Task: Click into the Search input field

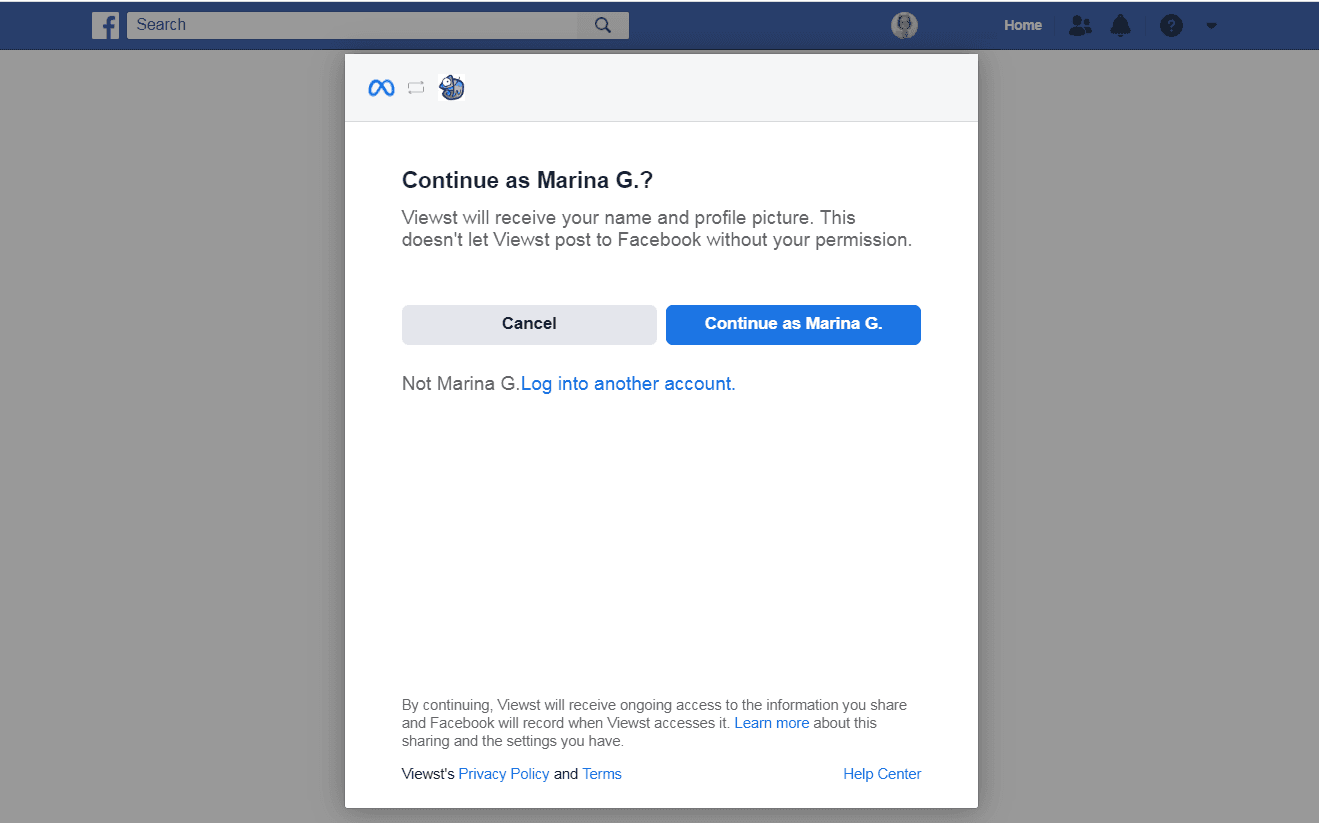Action: (x=353, y=25)
